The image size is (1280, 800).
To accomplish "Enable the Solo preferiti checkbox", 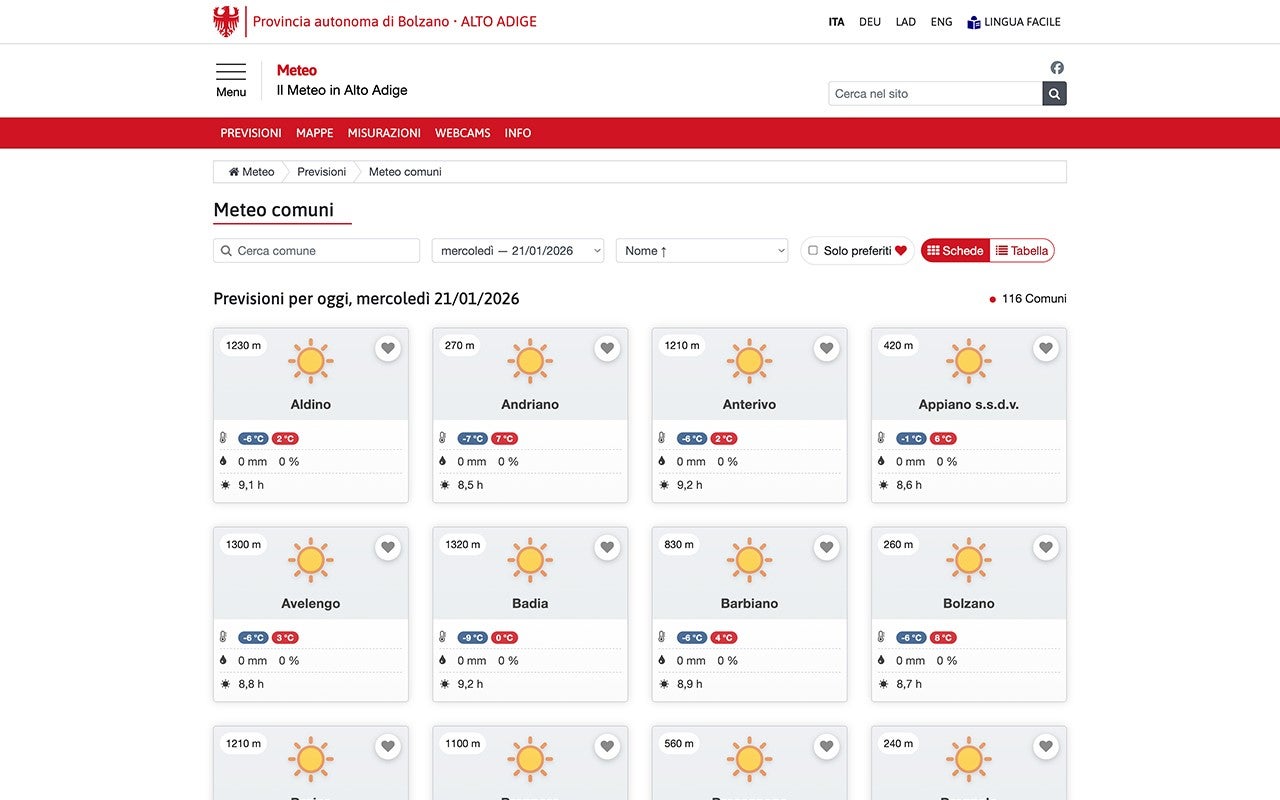I will [813, 251].
